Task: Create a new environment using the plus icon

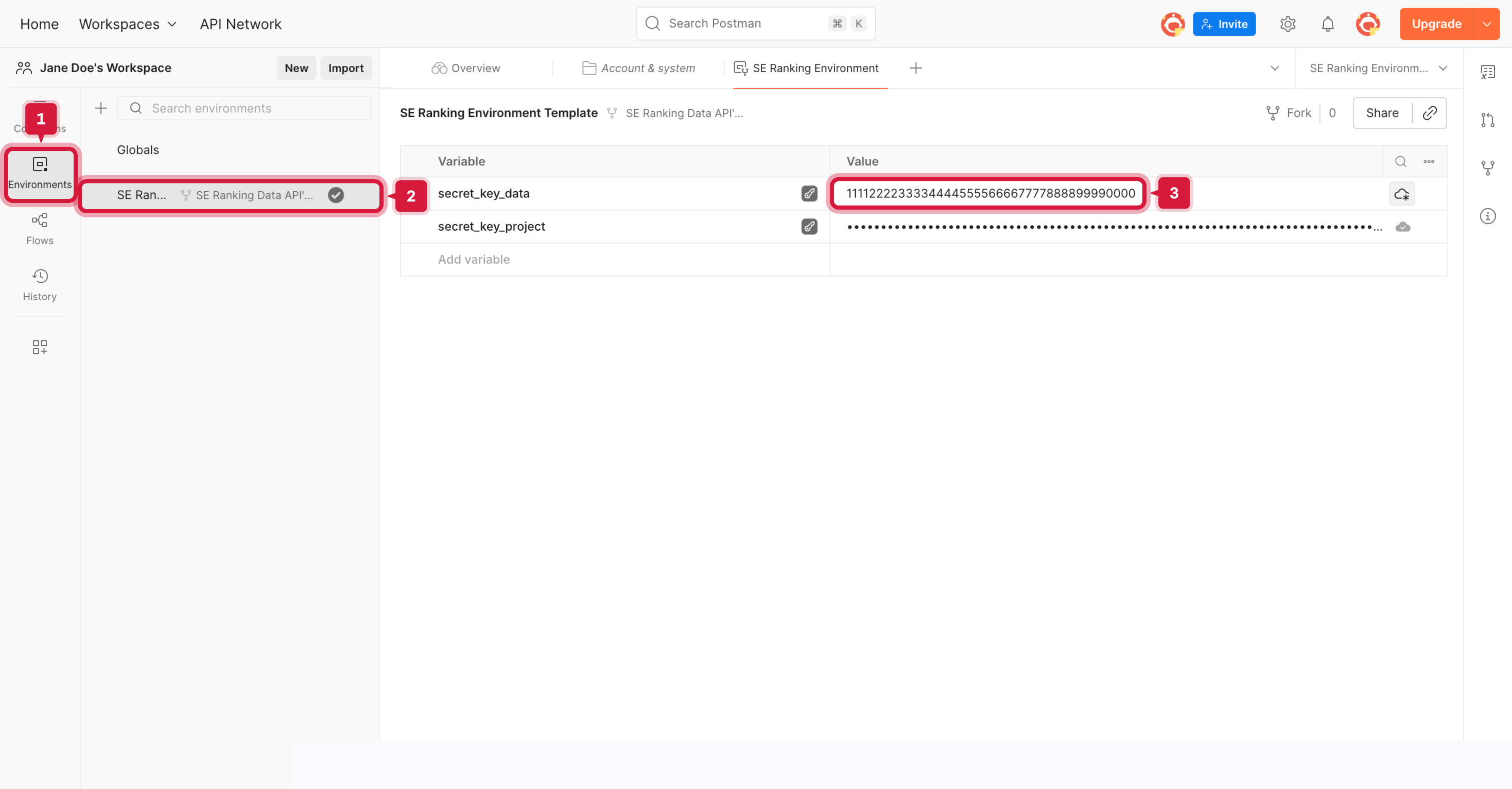Action: pyautogui.click(x=100, y=108)
